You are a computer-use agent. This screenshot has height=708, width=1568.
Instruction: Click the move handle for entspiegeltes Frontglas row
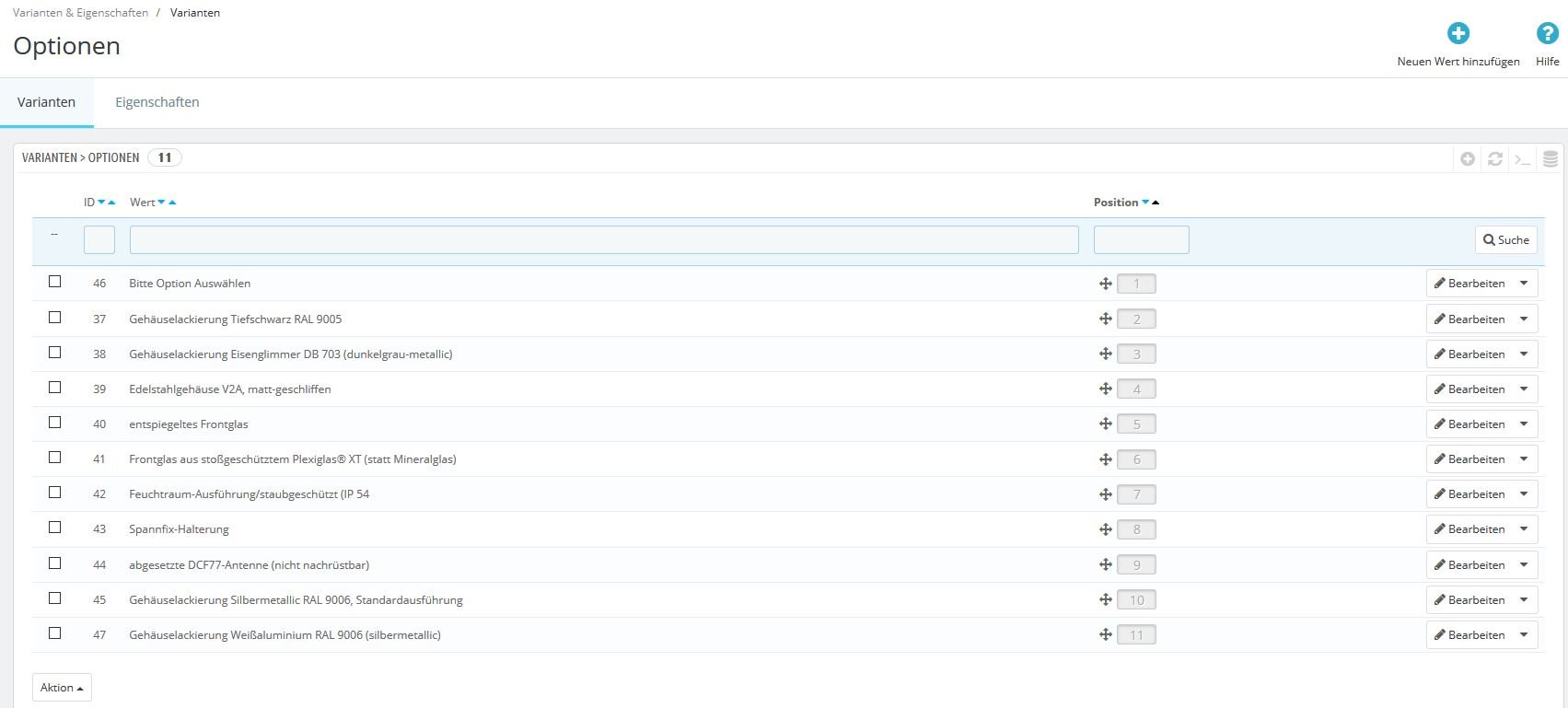click(x=1106, y=424)
